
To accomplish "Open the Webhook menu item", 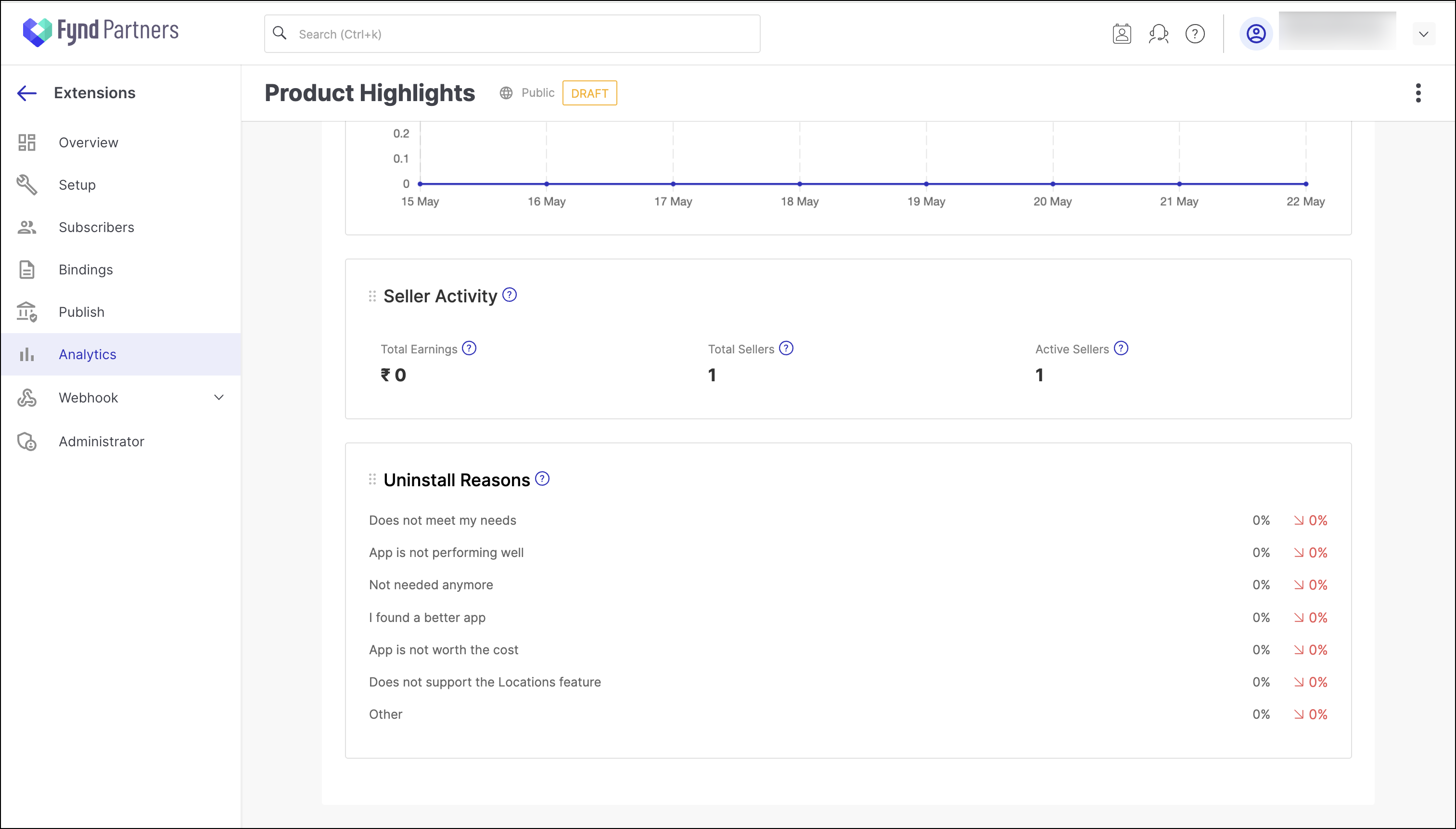I will 121,398.
